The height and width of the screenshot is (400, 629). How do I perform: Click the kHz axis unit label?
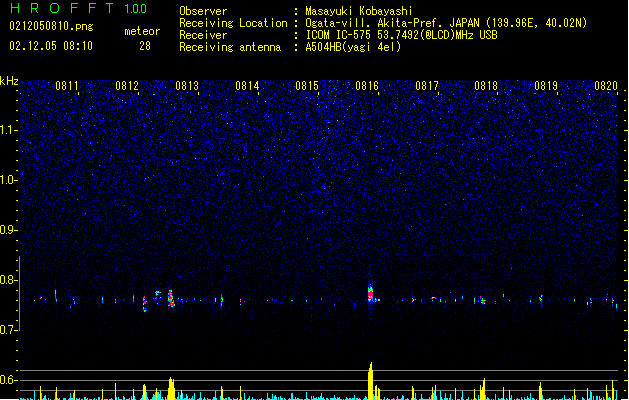tap(9, 81)
